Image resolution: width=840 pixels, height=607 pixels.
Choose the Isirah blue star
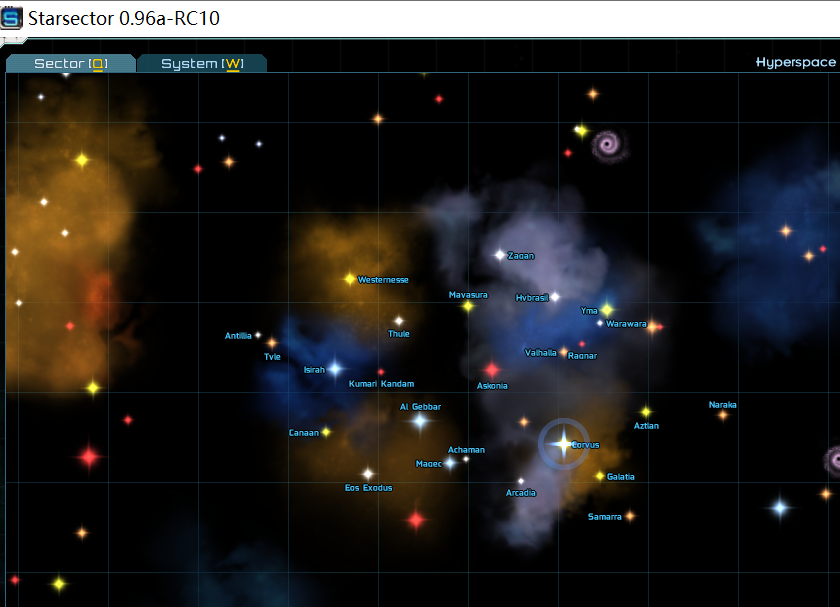335,369
